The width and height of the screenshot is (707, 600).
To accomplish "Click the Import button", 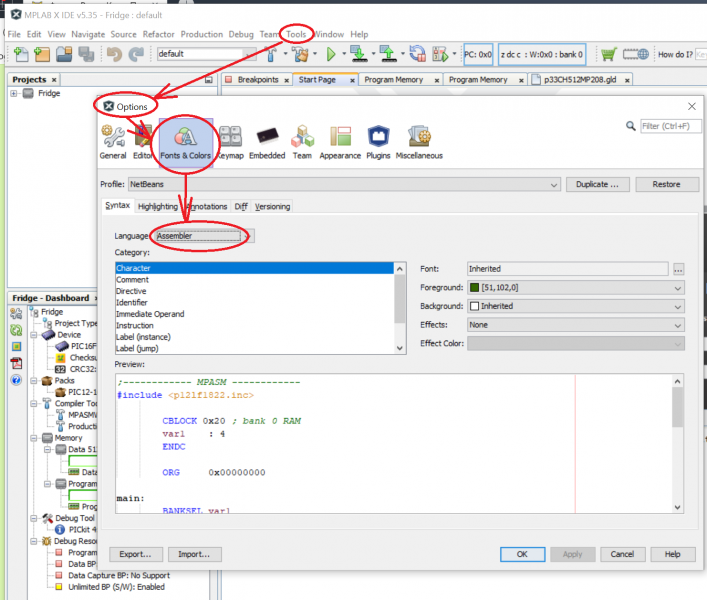I will pos(194,554).
